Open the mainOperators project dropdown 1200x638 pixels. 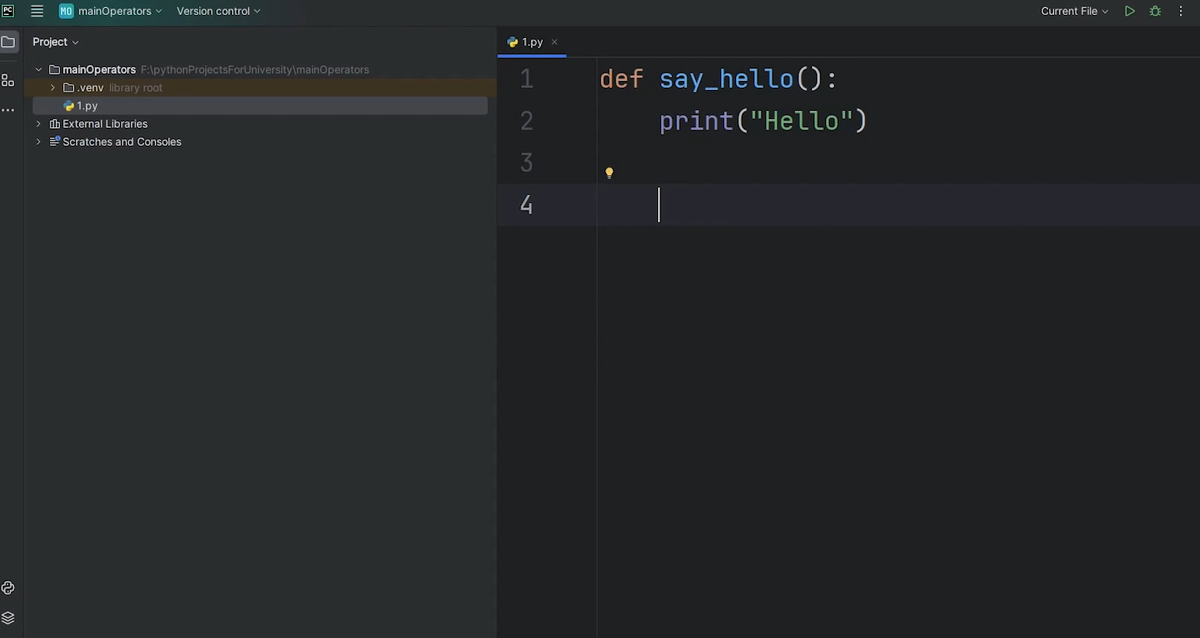point(110,11)
